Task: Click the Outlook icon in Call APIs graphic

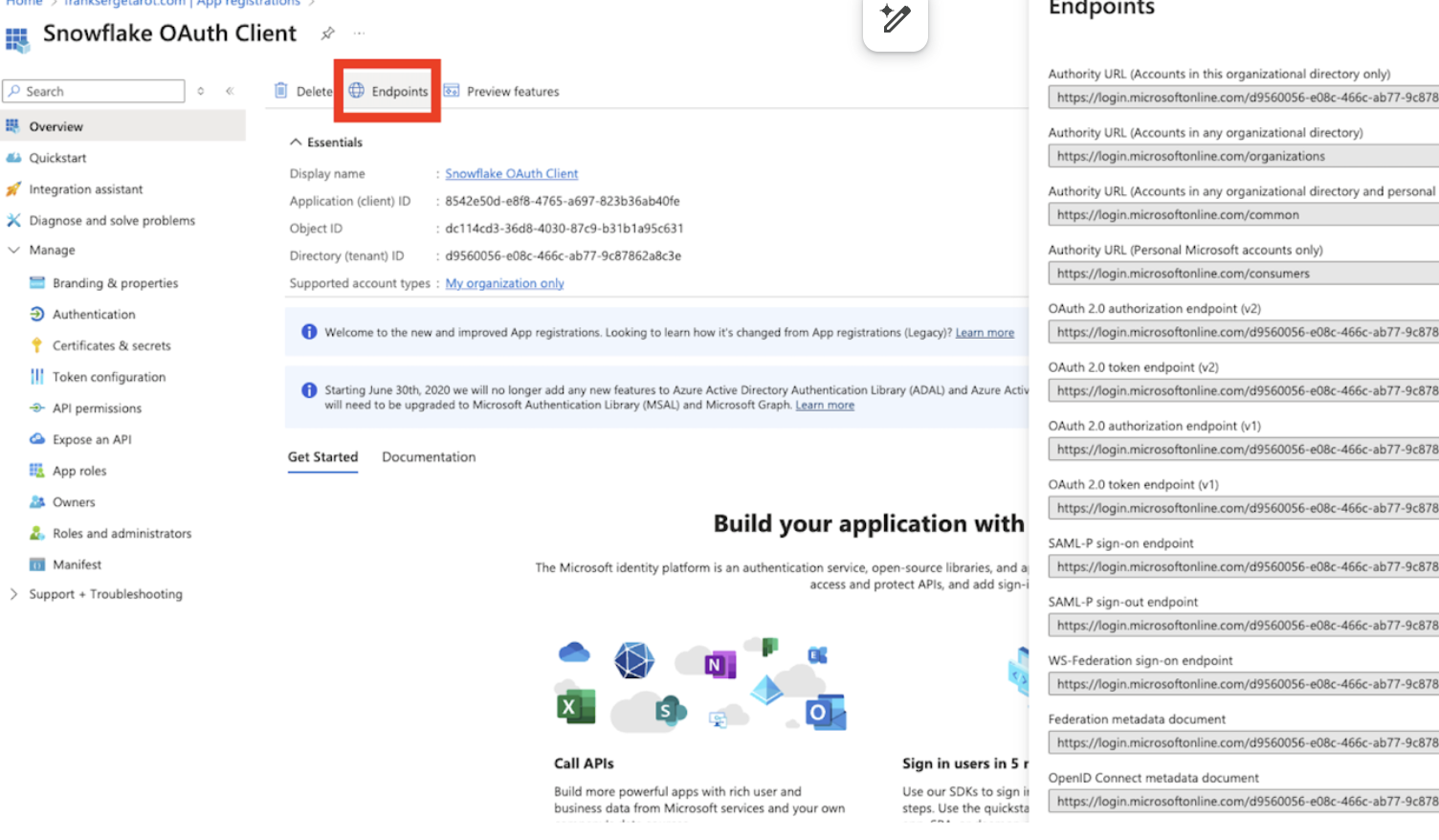Action: pos(826,713)
